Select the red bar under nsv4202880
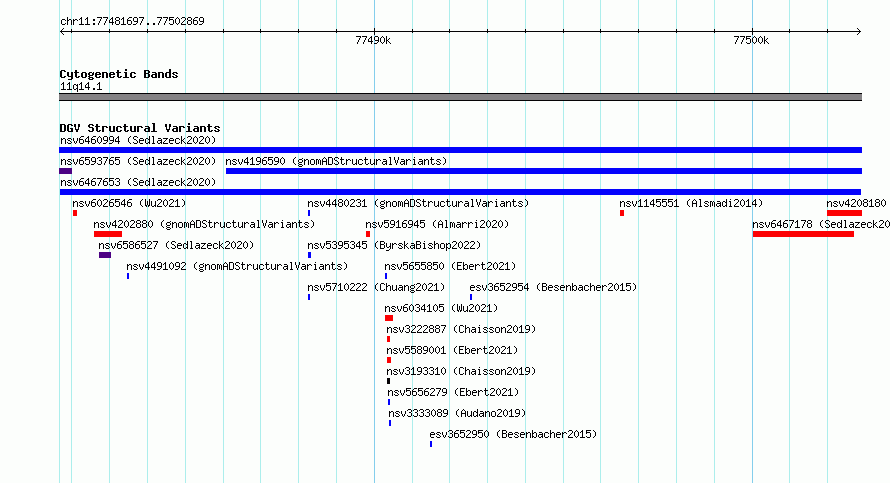Screen dimensions: 890x483 pyautogui.click(x=108, y=234)
